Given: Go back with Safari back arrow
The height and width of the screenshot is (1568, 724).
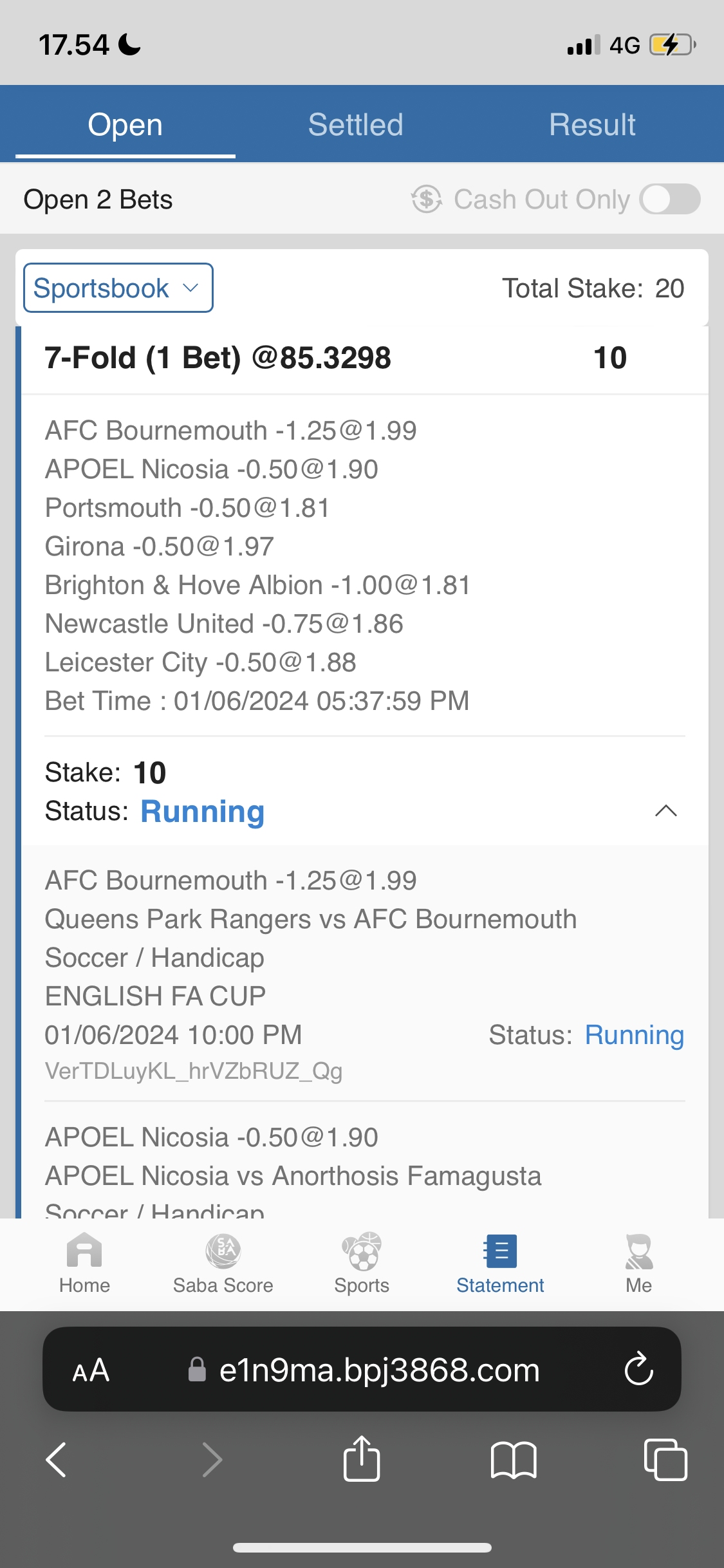Looking at the screenshot, I should coord(57,1459).
